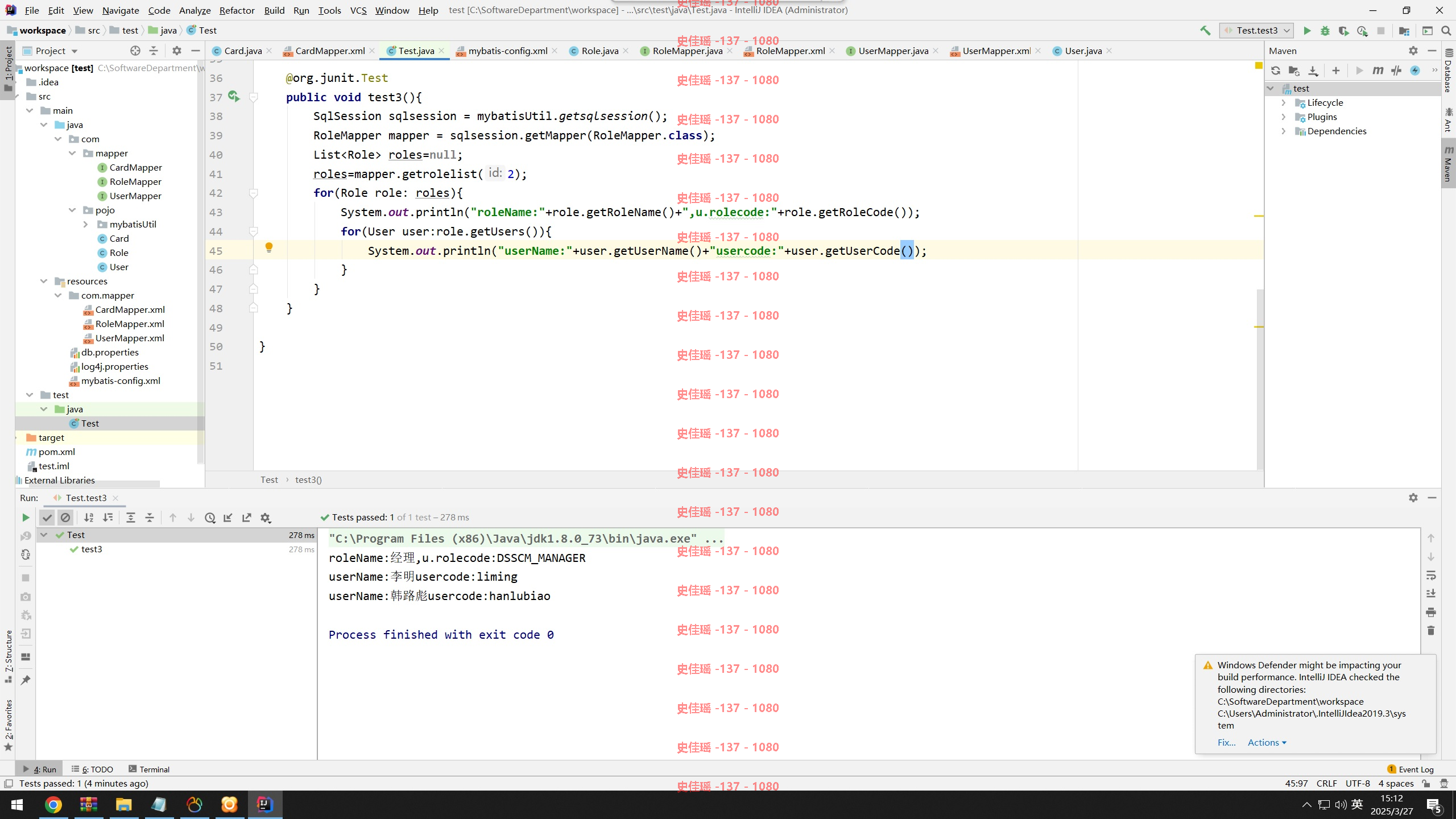The height and width of the screenshot is (819, 1456).
Task: Expand Plugins node in Maven
Action: [1284, 117]
